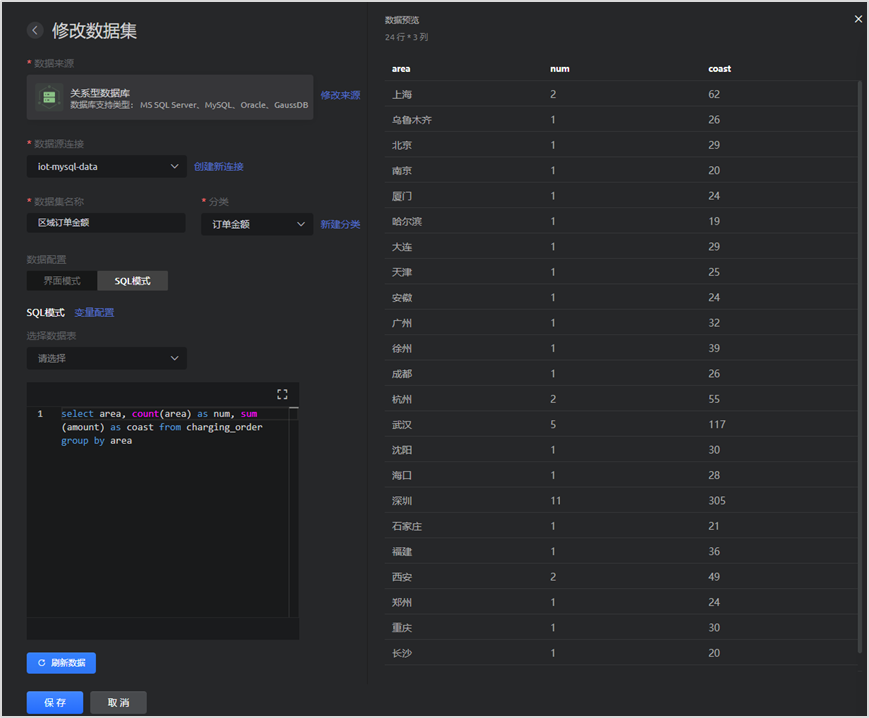Click the 修改来源 link
This screenshot has height=718, width=869.
point(340,95)
